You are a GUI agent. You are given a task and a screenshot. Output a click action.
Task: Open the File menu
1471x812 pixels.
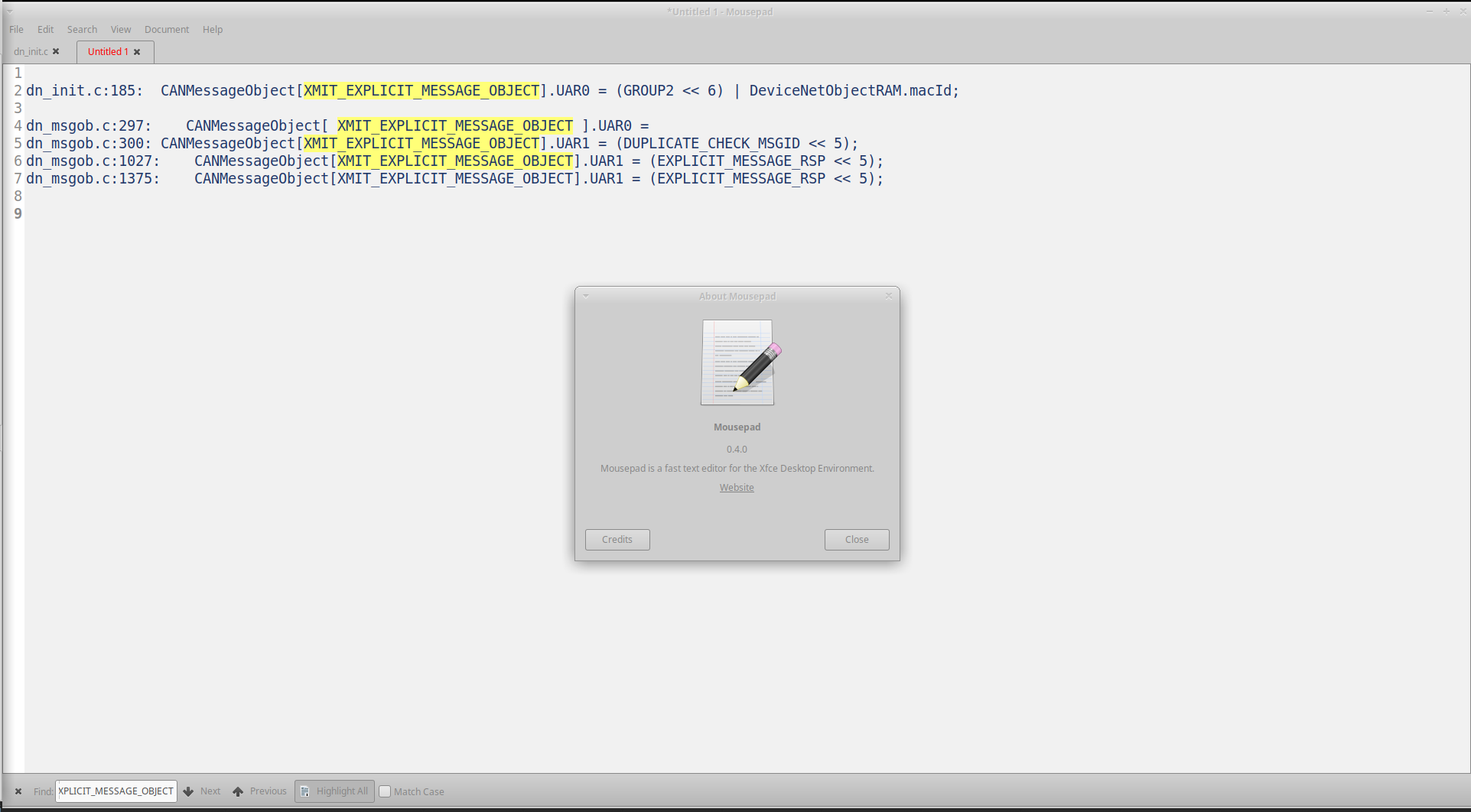(16, 30)
